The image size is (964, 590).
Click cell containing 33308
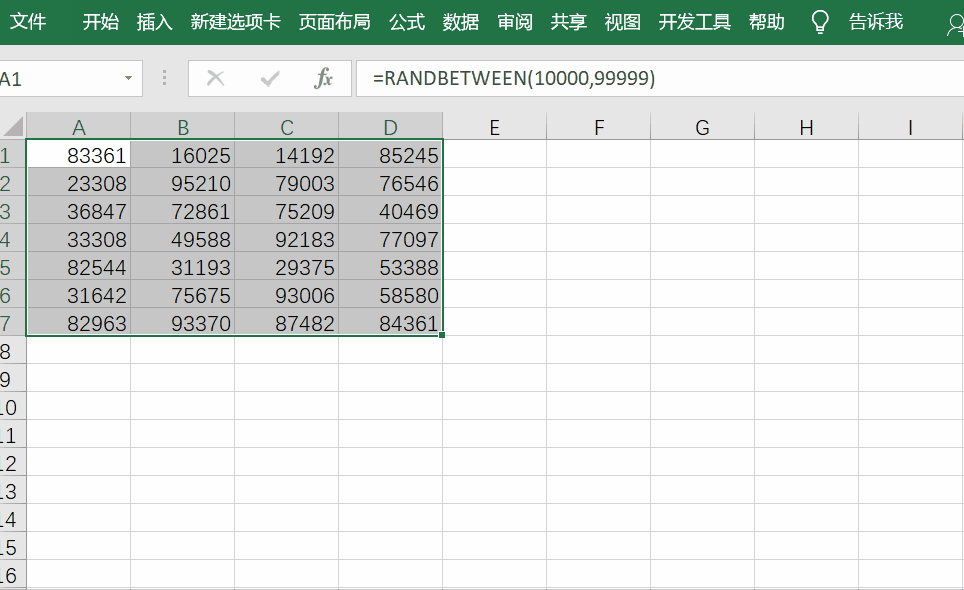click(x=79, y=239)
